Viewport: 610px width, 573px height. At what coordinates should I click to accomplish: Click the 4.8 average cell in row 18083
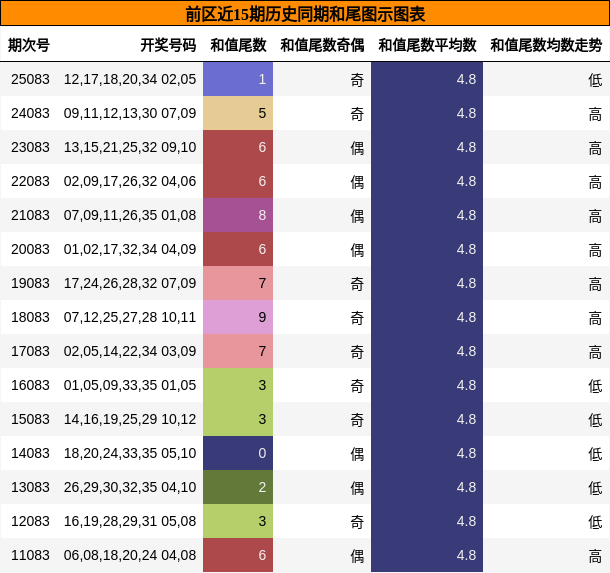click(427, 317)
